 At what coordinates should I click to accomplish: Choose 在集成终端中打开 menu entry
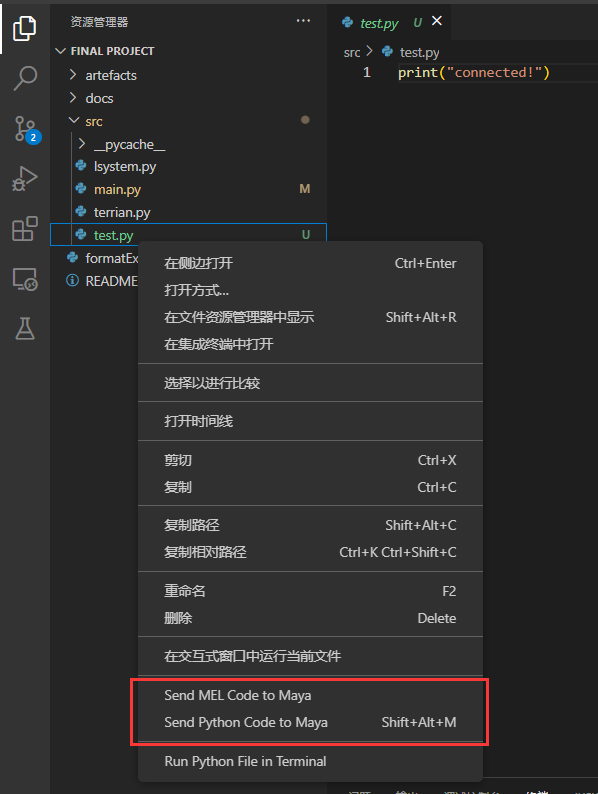coord(310,344)
